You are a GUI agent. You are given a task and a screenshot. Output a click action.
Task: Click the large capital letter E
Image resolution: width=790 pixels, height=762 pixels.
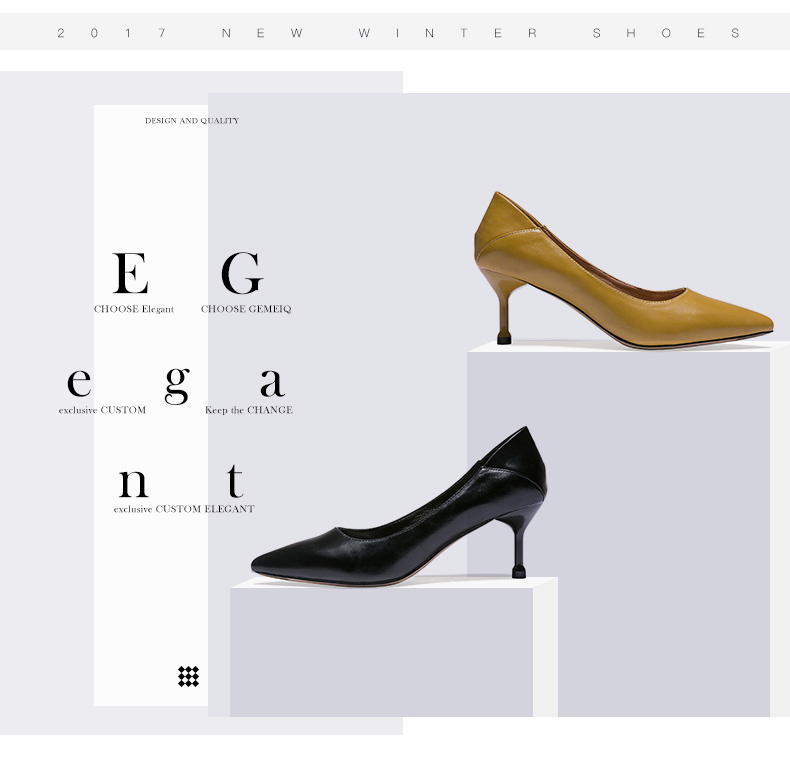click(x=131, y=273)
